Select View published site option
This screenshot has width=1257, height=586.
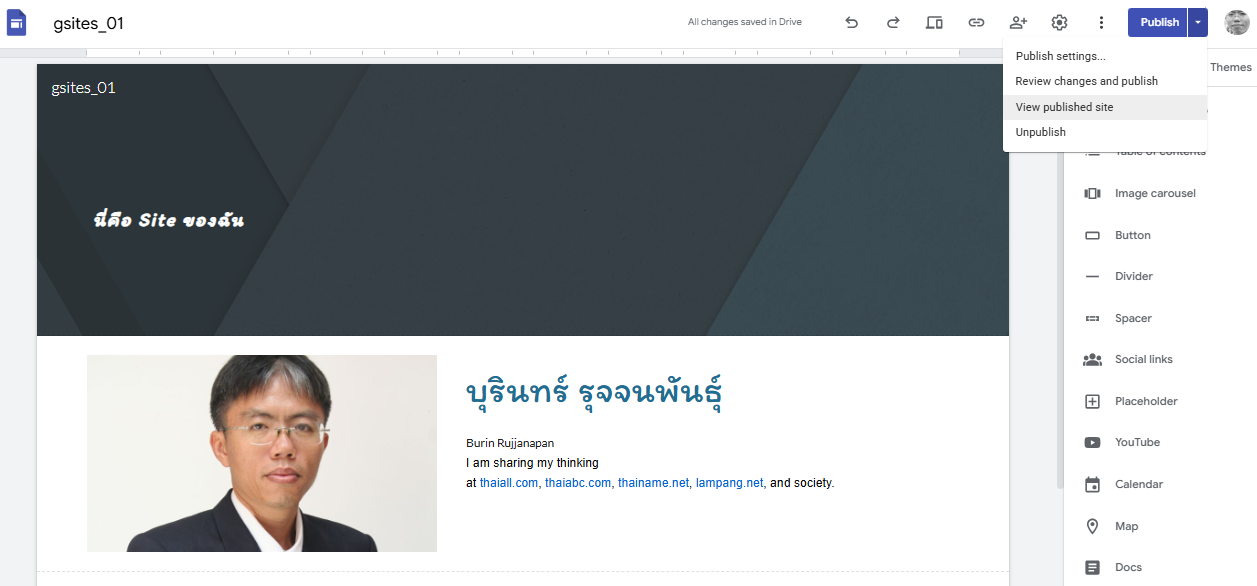[1064, 107]
